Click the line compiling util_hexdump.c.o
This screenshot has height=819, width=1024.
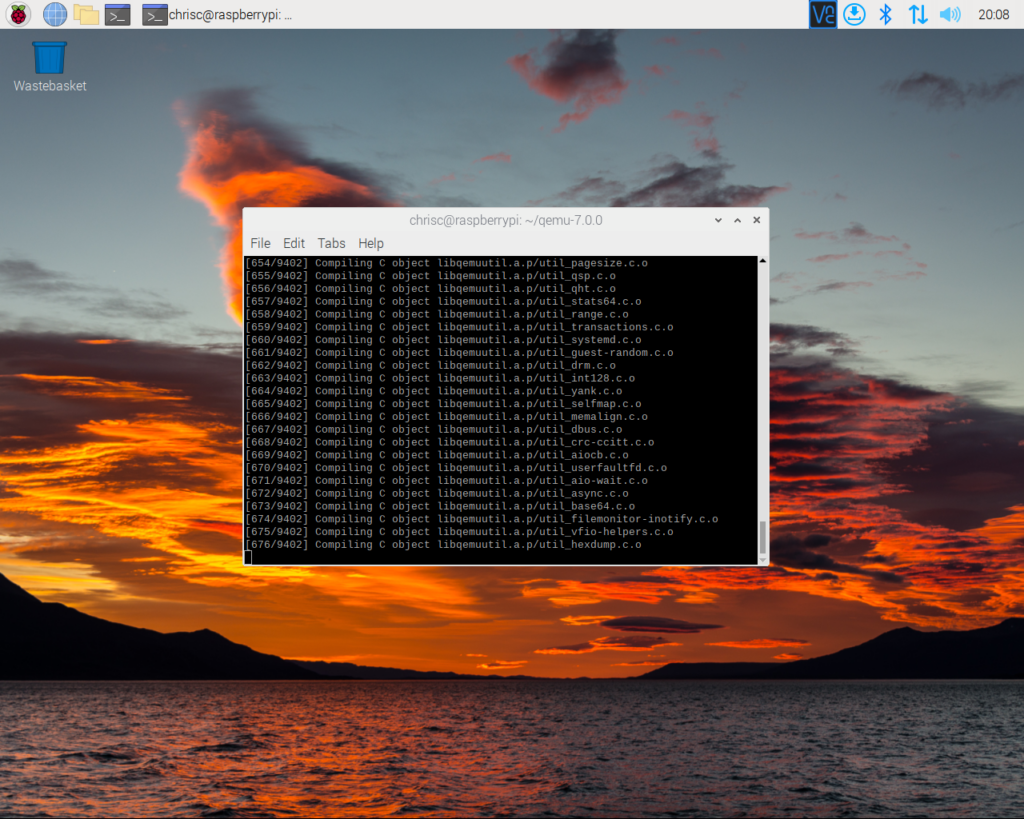coord(444,545)
